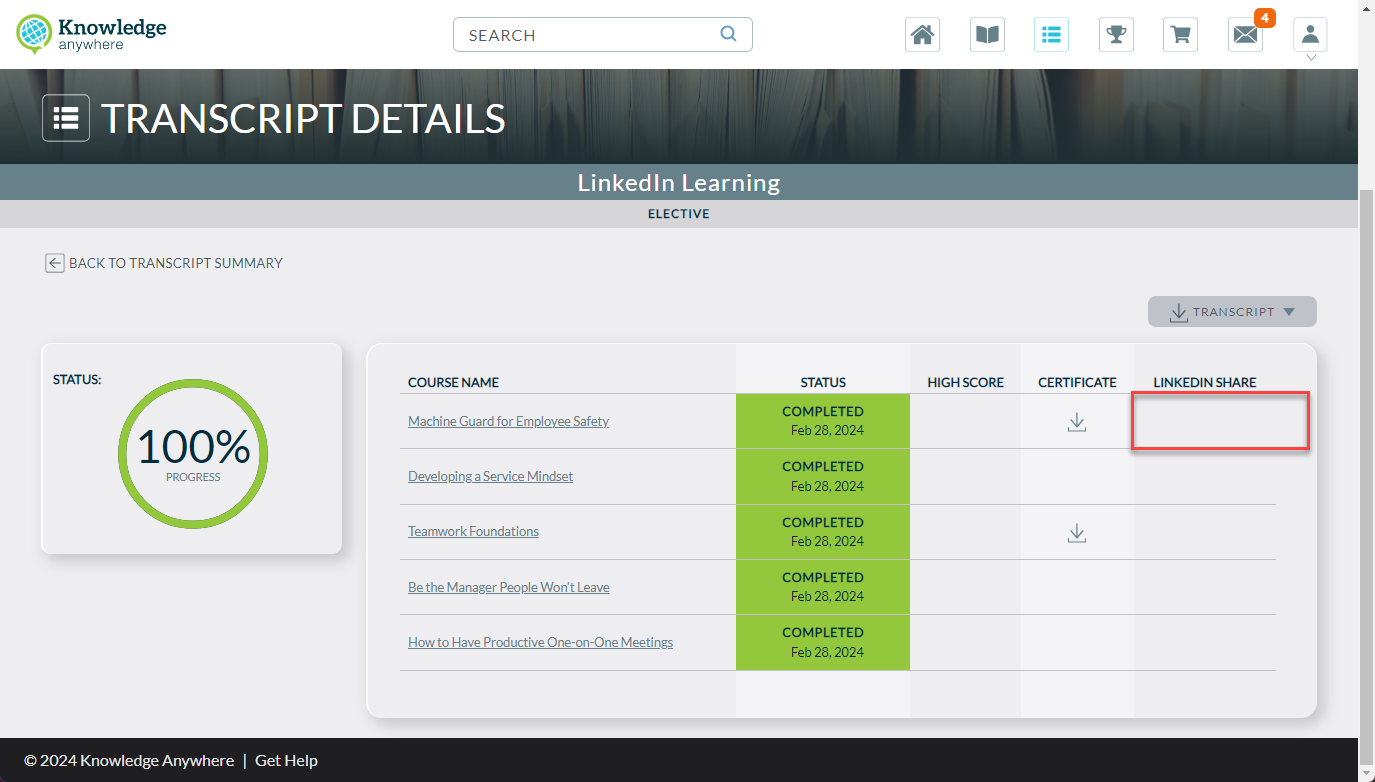Screen dimensions: 1375x782
Task: Click the Transcript Details heading icon
Action: [x=66, y=118]
